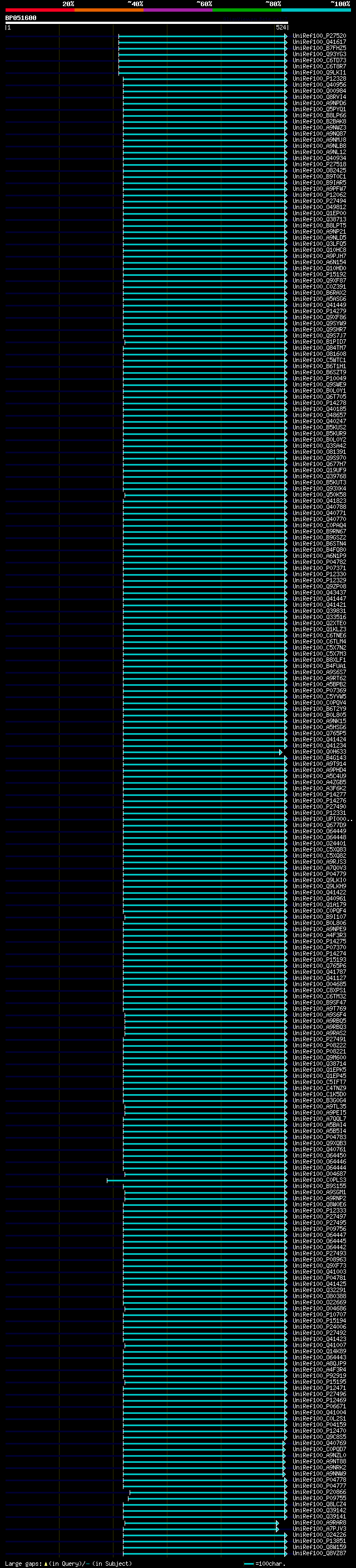Screen dimensions: 356x1568
Task: Select label UniRef100_A5C4U9
Action: coord(319,776)
